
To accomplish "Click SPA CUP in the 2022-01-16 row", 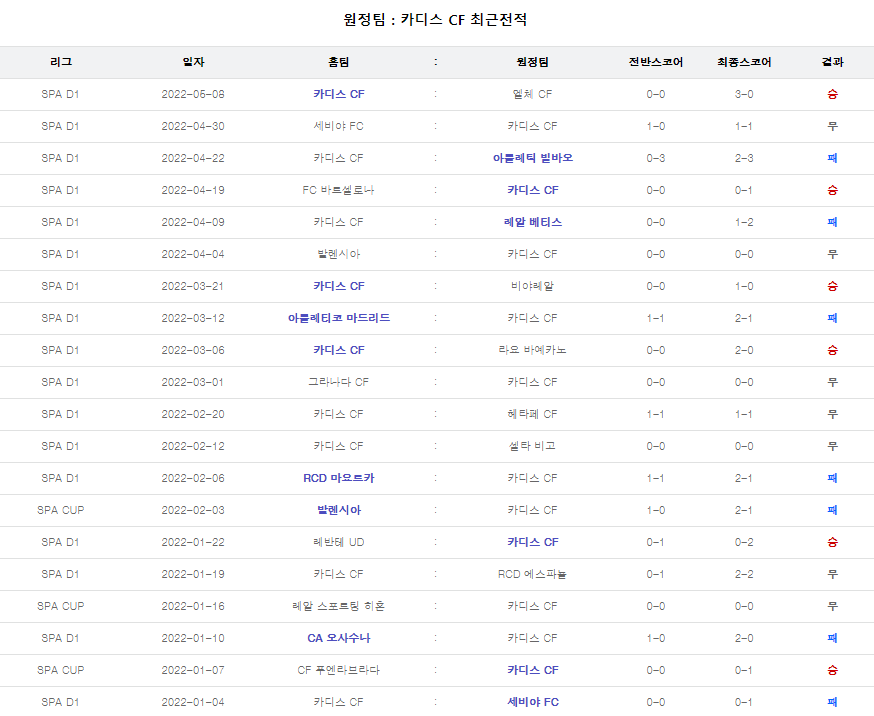I will click(61, 606).
